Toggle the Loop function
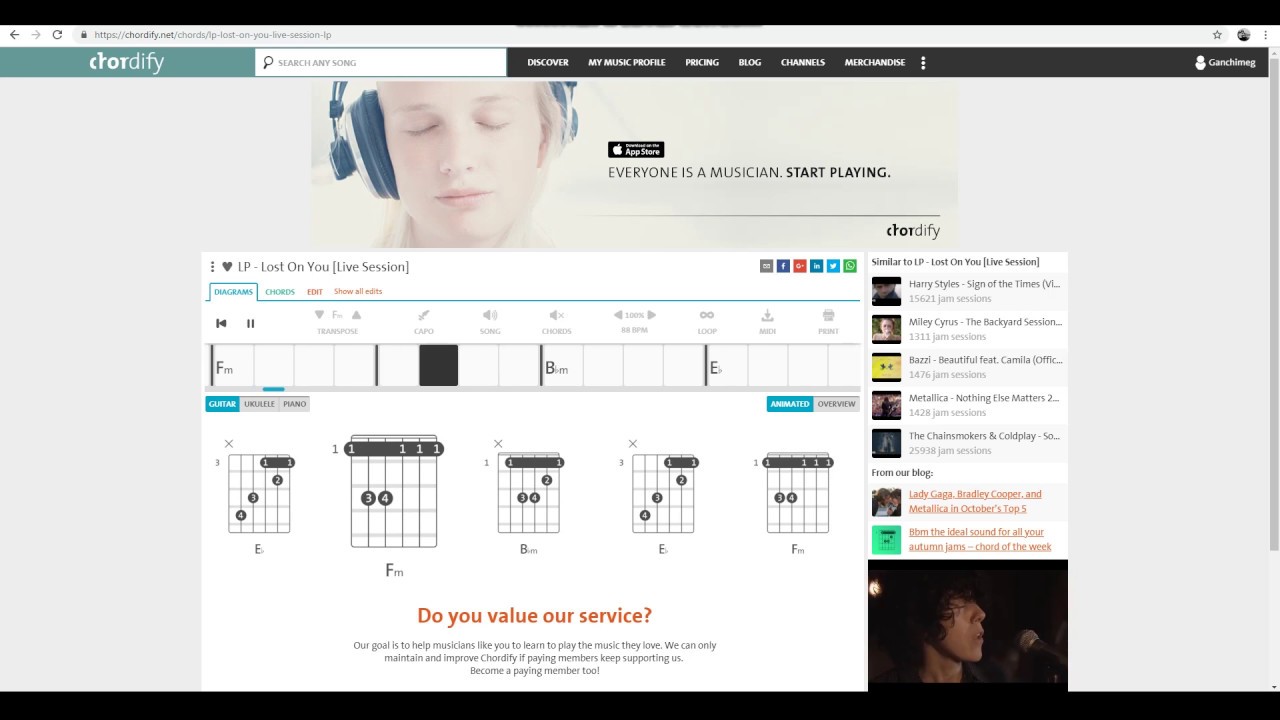1280x720 pixels. pyautogui.click(x=707, y=321)
